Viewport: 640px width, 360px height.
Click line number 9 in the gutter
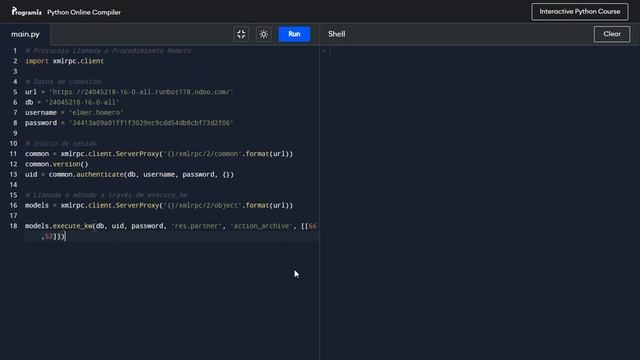[15, 133]
